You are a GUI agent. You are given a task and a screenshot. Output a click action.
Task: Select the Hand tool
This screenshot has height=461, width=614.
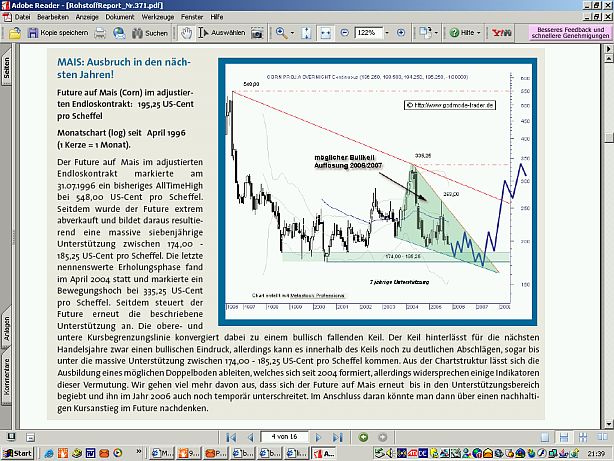tap(186, 33)
